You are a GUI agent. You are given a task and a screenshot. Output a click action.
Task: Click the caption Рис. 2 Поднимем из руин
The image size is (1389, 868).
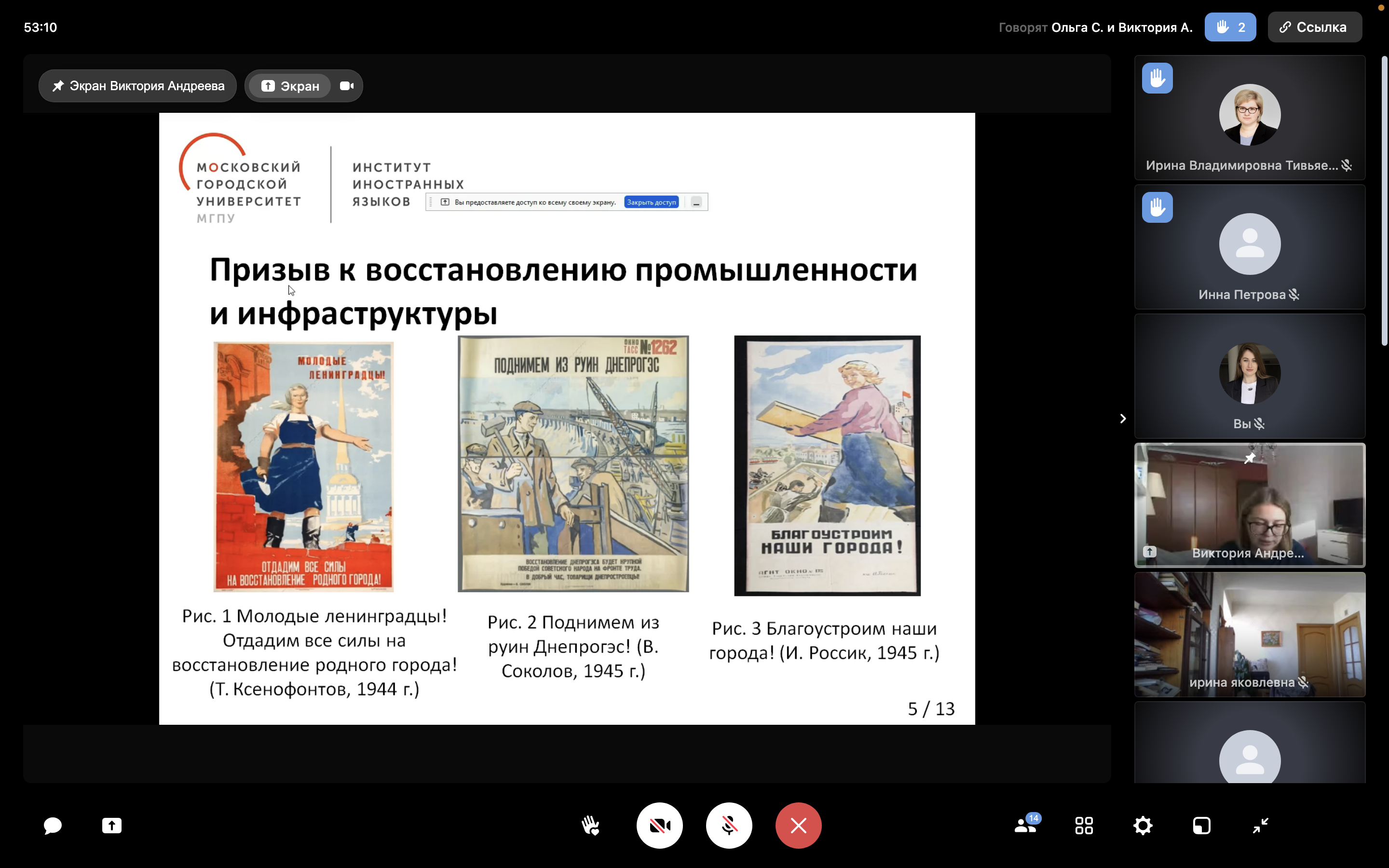tap(573, 646)
